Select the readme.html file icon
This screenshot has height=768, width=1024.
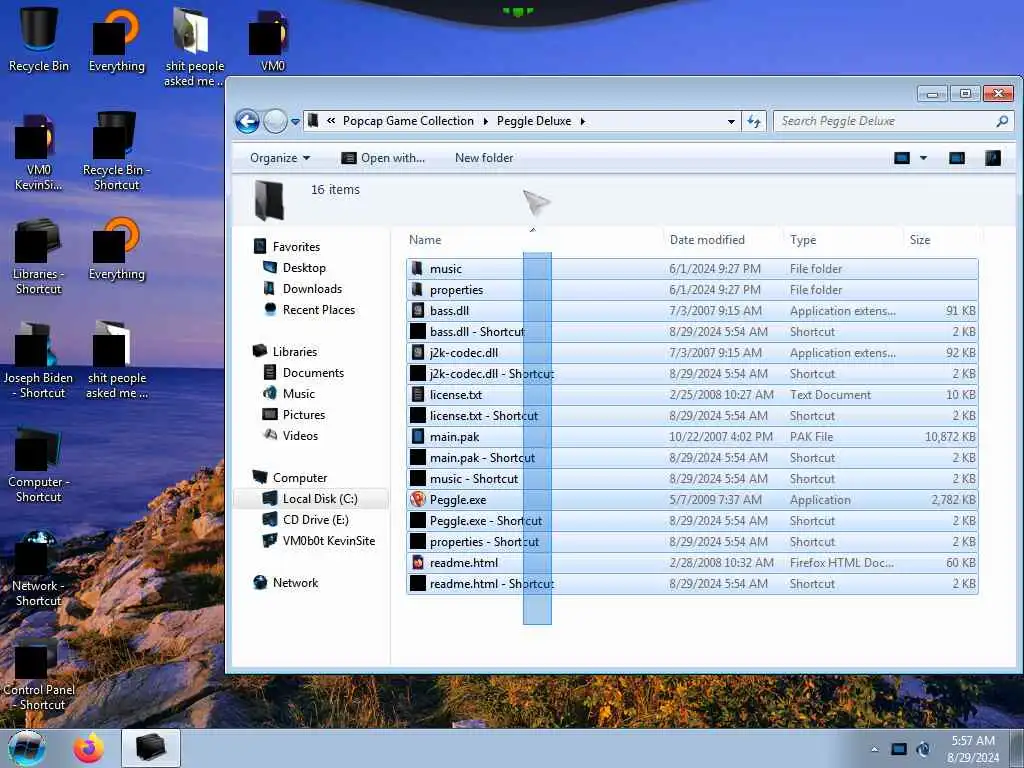[418, 562]
